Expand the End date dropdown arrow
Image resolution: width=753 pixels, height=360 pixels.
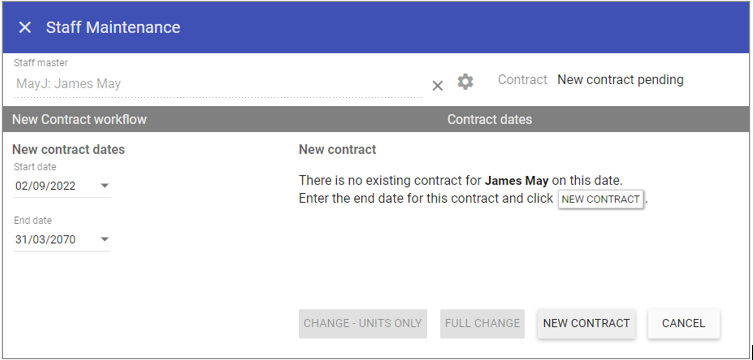click(x=105, y=239)
